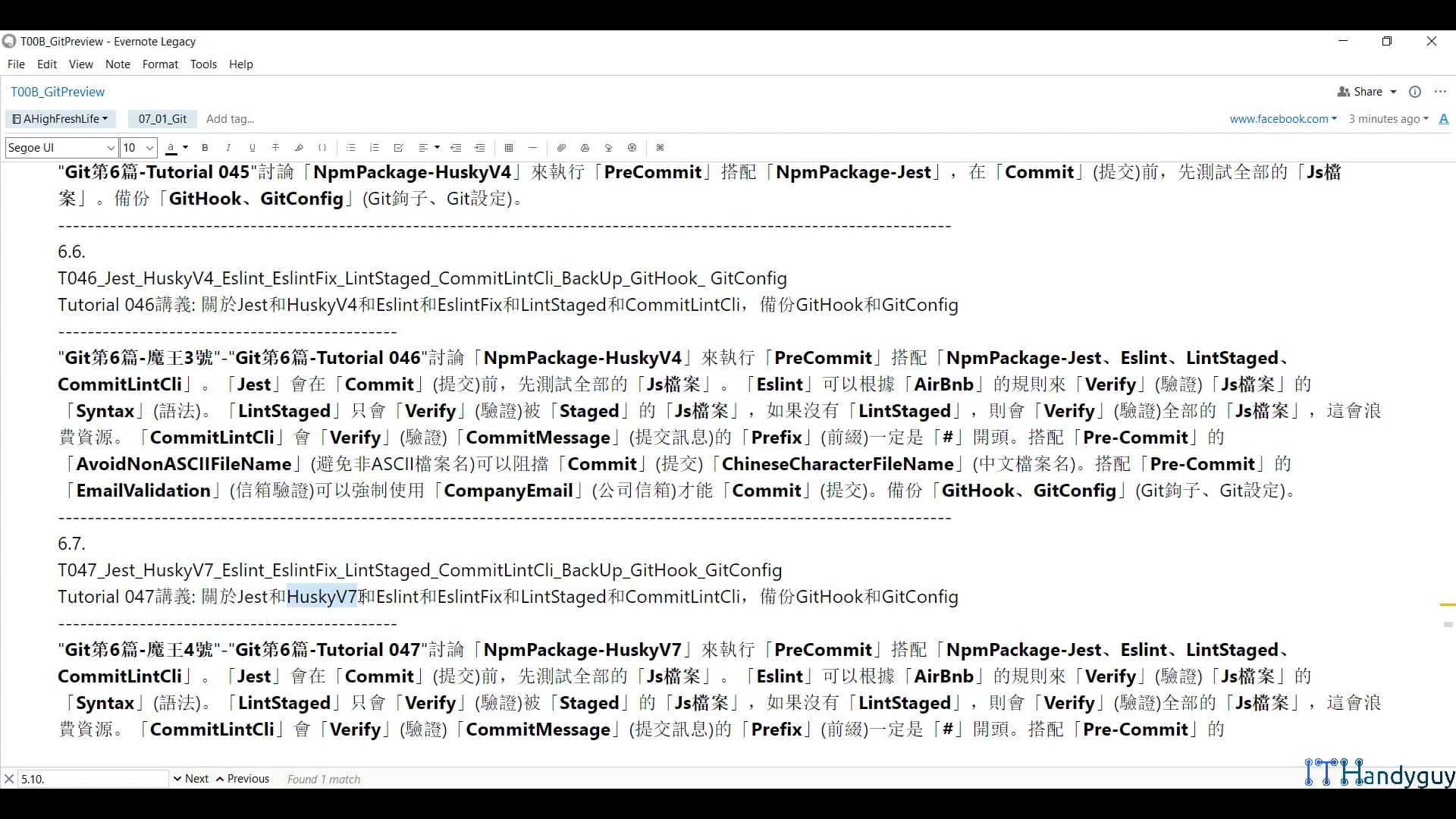Insert a code block
Screen dimensions: 1456x819
coord(322,148)
